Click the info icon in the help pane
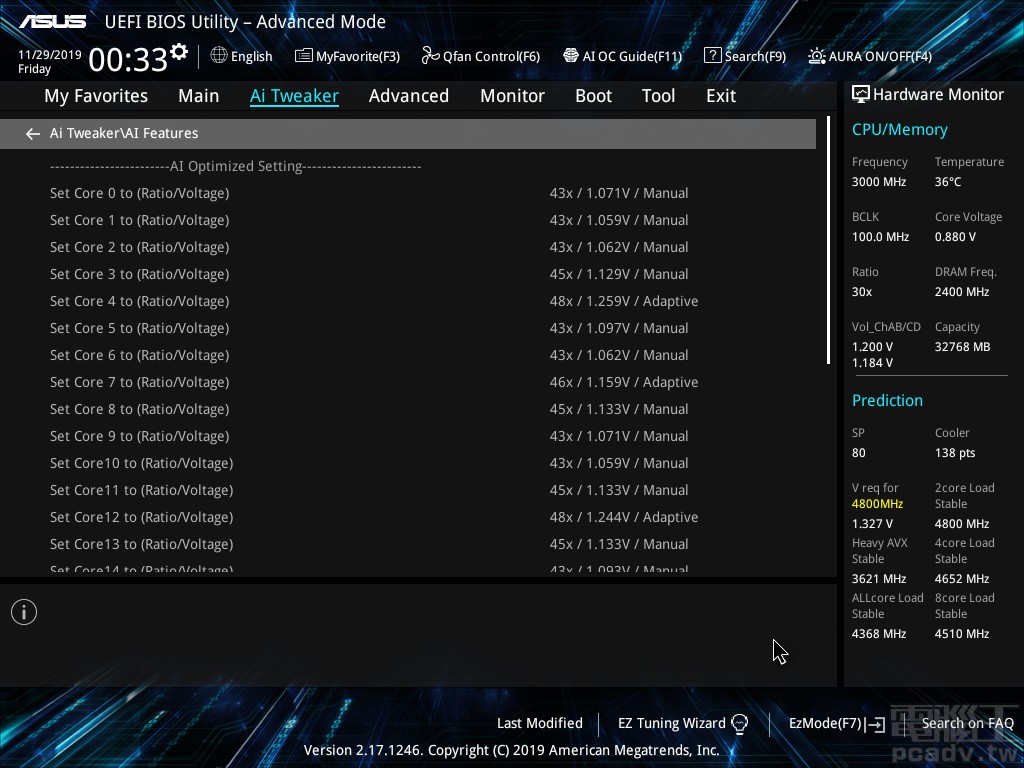 (24, 612)
